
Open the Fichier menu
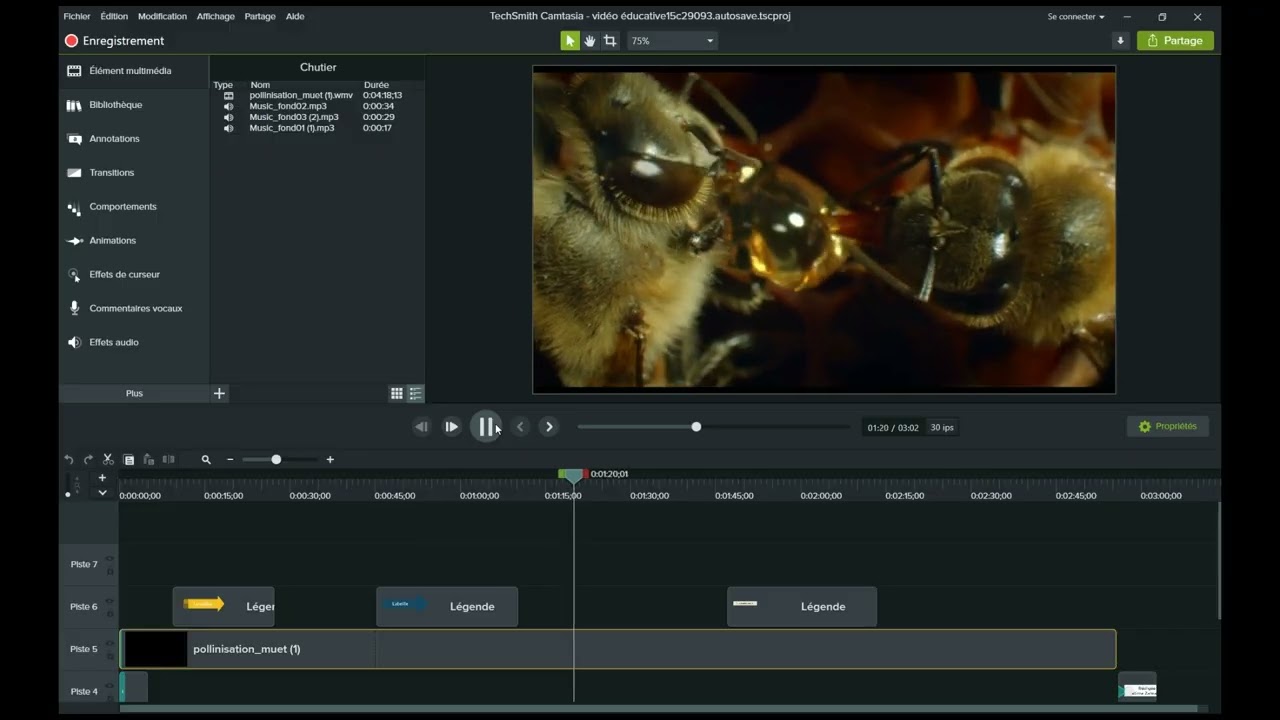(77, 17)
